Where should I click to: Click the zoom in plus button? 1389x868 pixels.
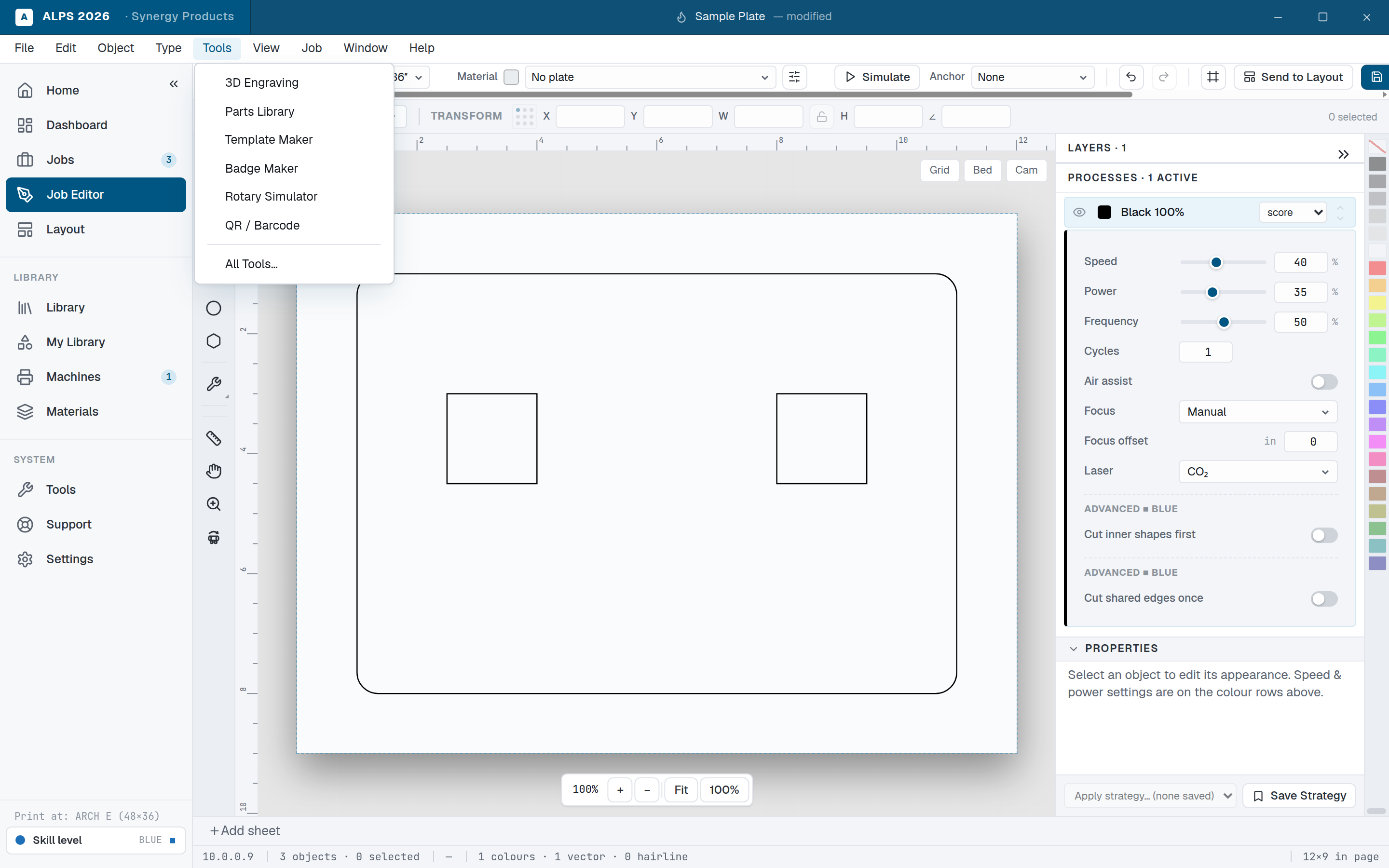tap(620, 790)
